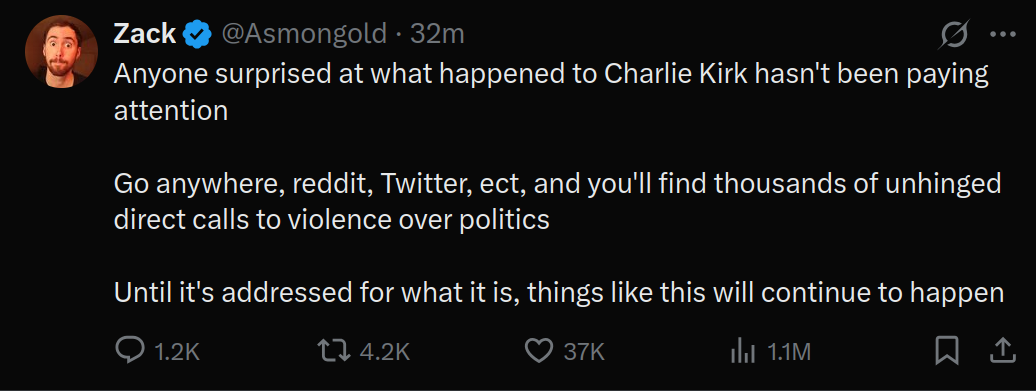Click the tweet's first paragraph about Charlie Kirk
Viewport: 1036px width, 391px height.
point(551,92)
